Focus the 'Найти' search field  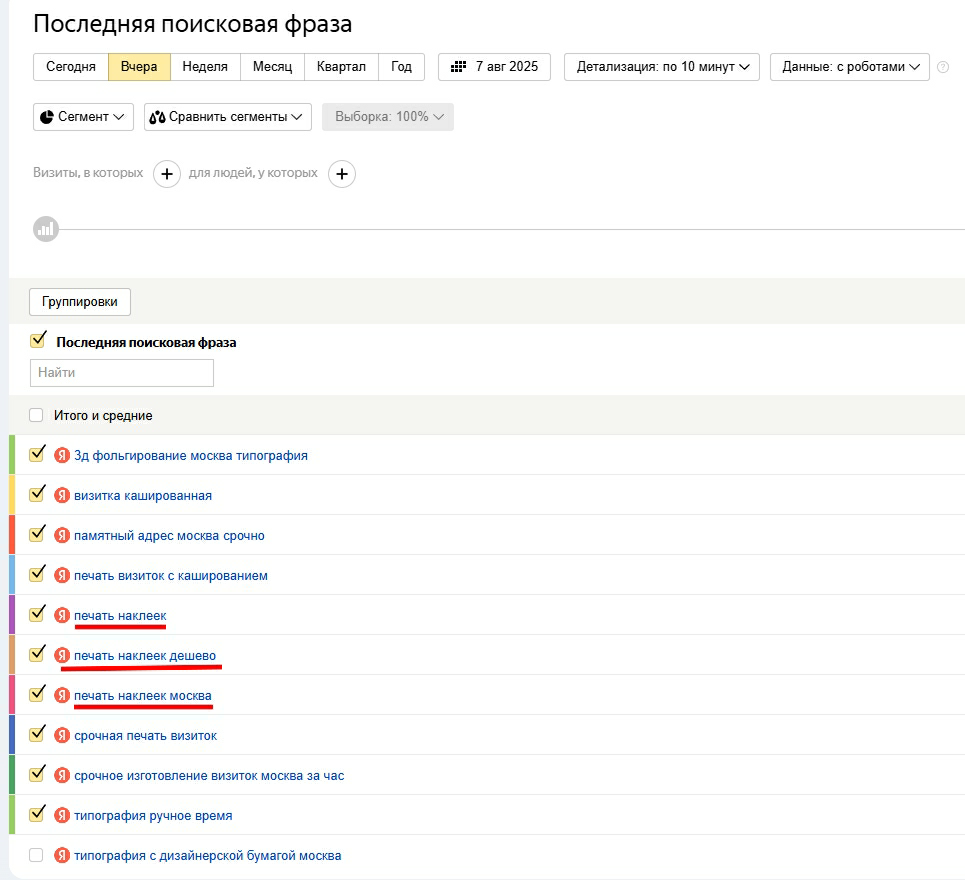(122, 373)
